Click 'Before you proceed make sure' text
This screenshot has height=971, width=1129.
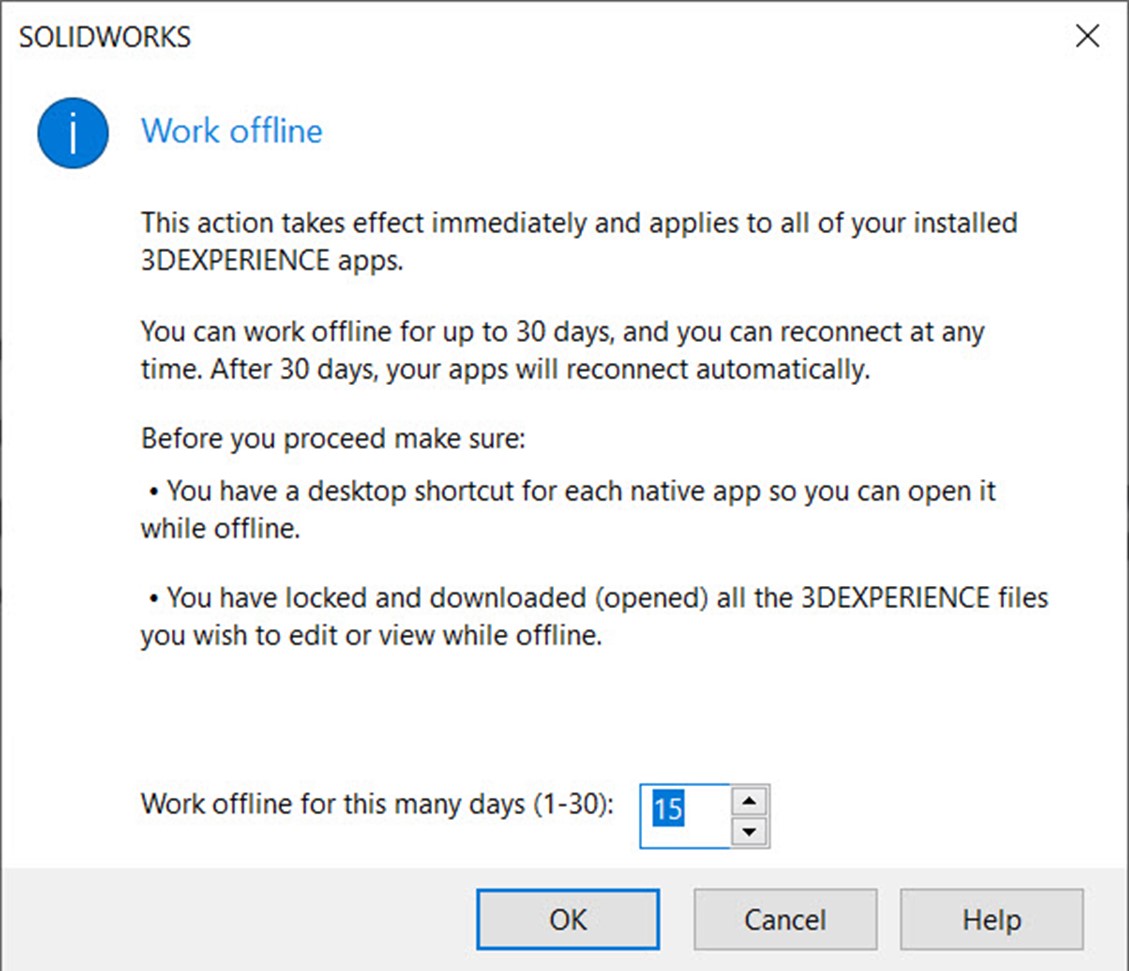333,438
